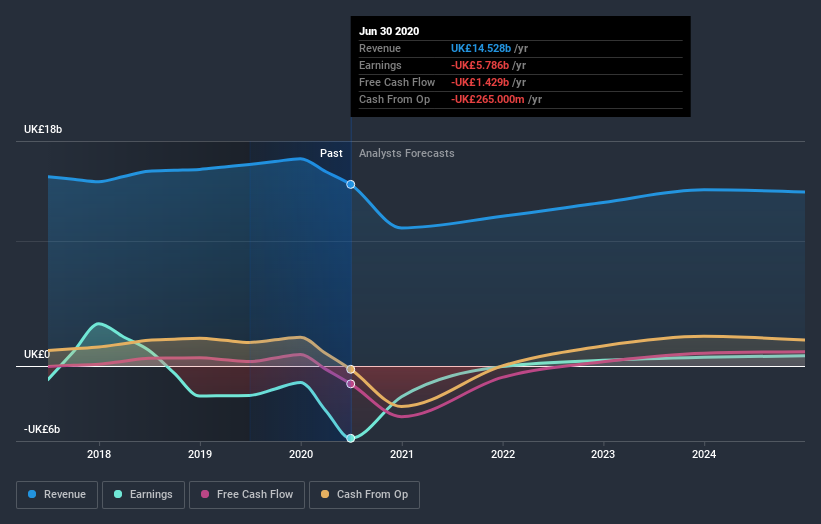This screenshot has height=524, width=821.
Task: Click the -UK£6b y-axis label
Action: point(42,429)
